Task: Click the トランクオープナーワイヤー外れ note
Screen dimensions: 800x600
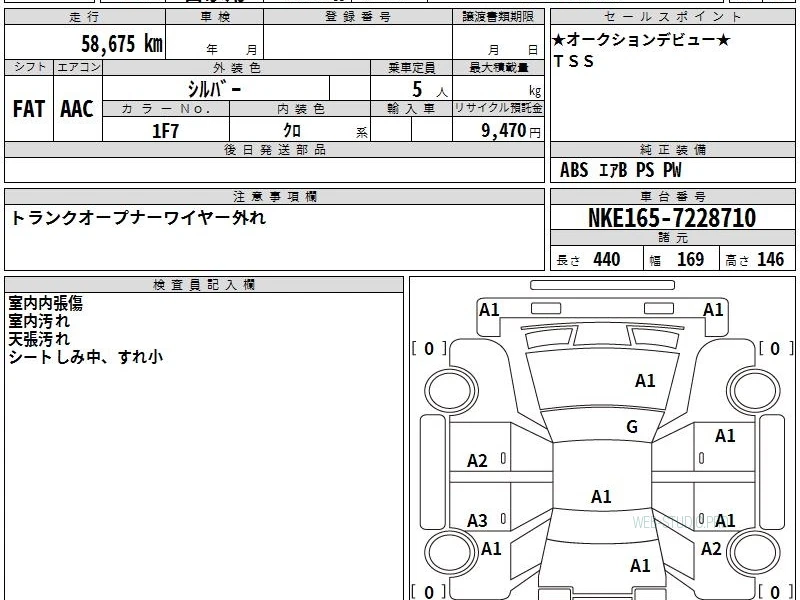Action: tap(138, 218)
